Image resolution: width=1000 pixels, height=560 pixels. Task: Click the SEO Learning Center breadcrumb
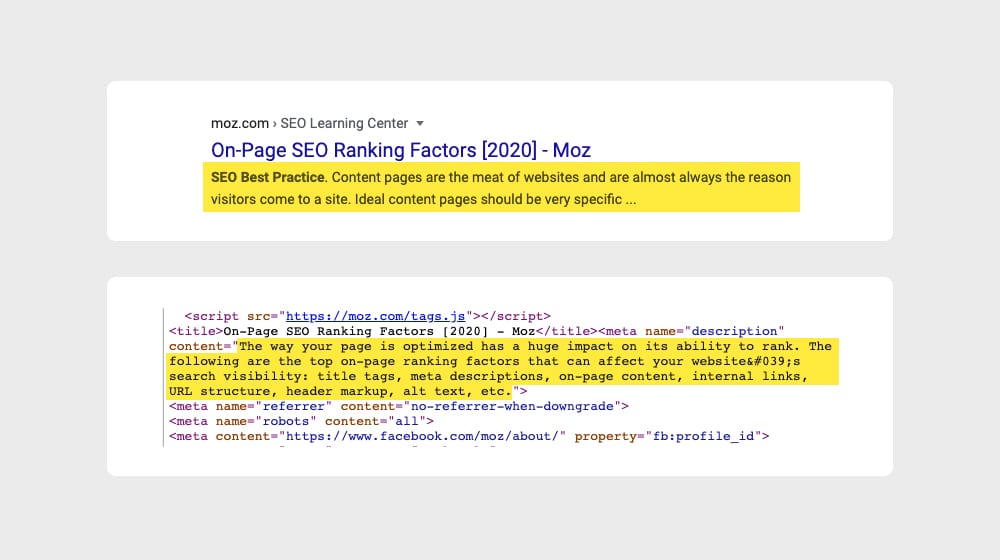click(x=344, y=123)
